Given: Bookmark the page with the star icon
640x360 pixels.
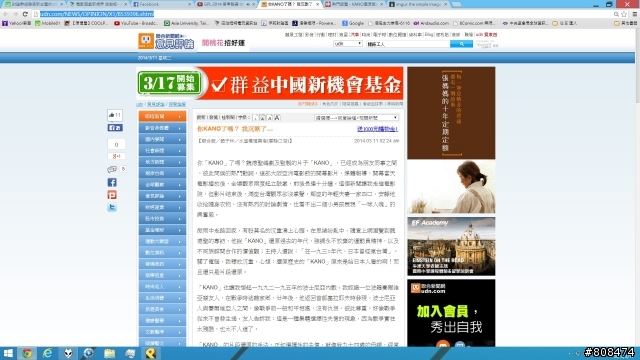Looking at the screenshot, I should pos(624,14).
